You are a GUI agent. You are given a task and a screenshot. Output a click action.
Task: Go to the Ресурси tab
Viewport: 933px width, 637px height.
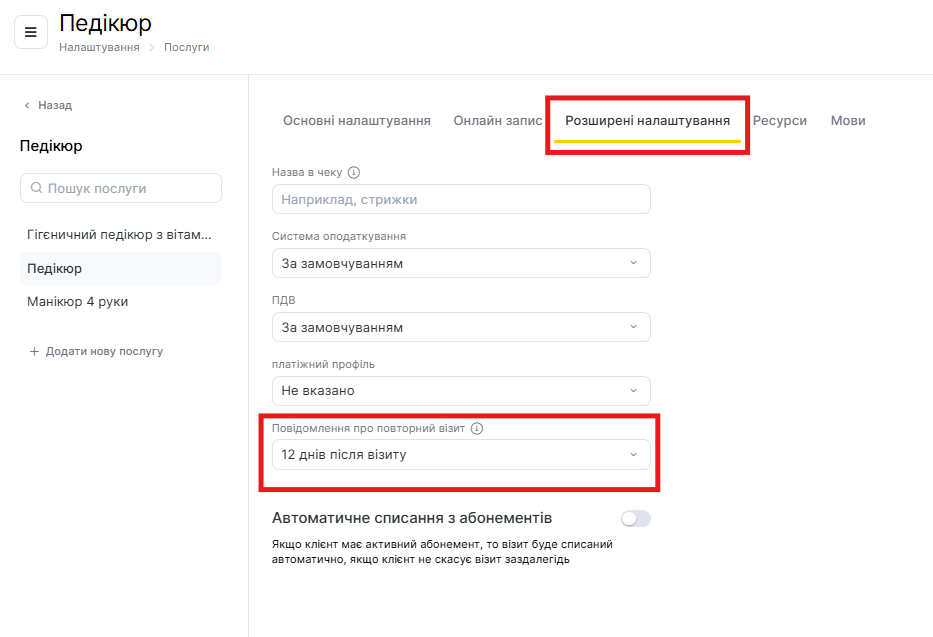point(780,120)
